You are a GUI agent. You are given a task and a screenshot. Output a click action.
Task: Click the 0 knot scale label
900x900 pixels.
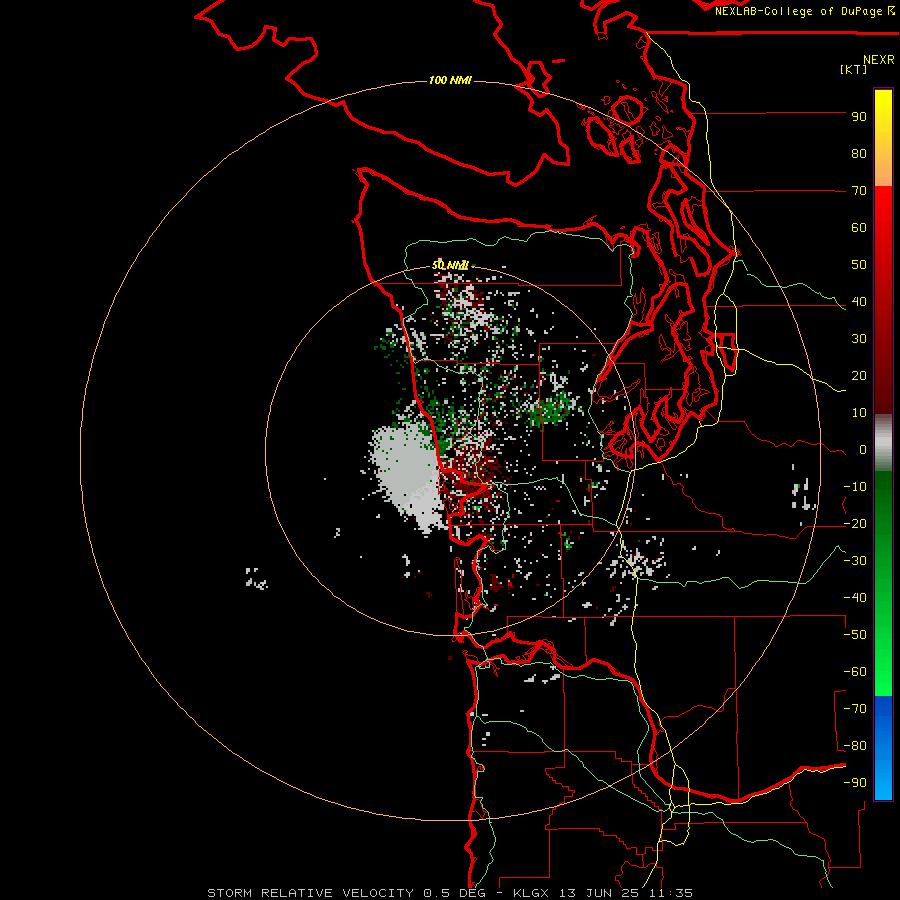pyautogui.click(x=863, y=450)
